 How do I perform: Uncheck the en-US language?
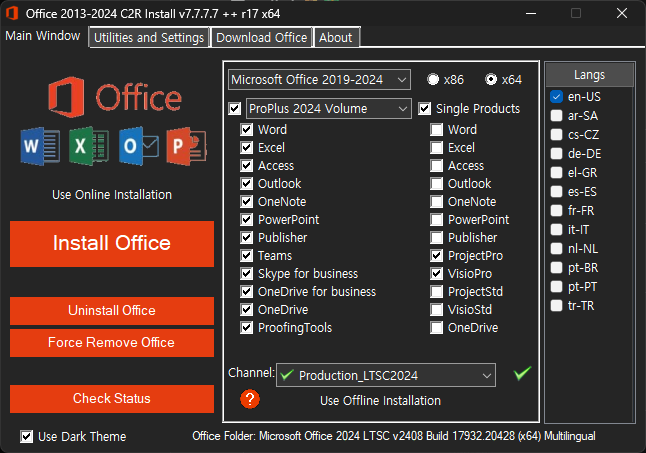(x=556, y=97)
